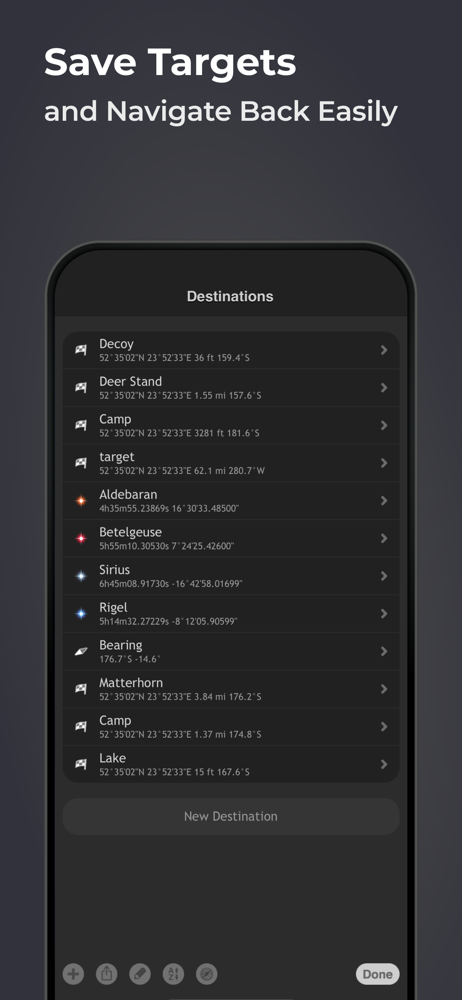
Task: Expand the Sirius entry chevron
Action: tap(384, 576)
